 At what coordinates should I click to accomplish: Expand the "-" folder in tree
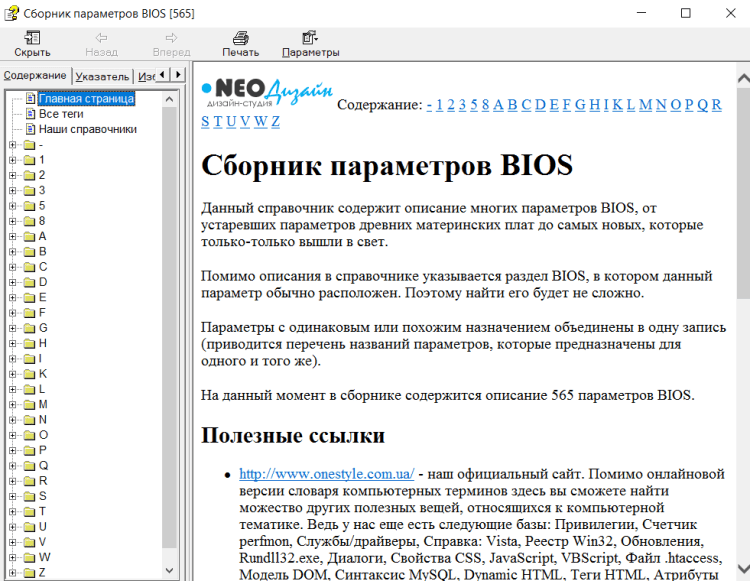13,144
